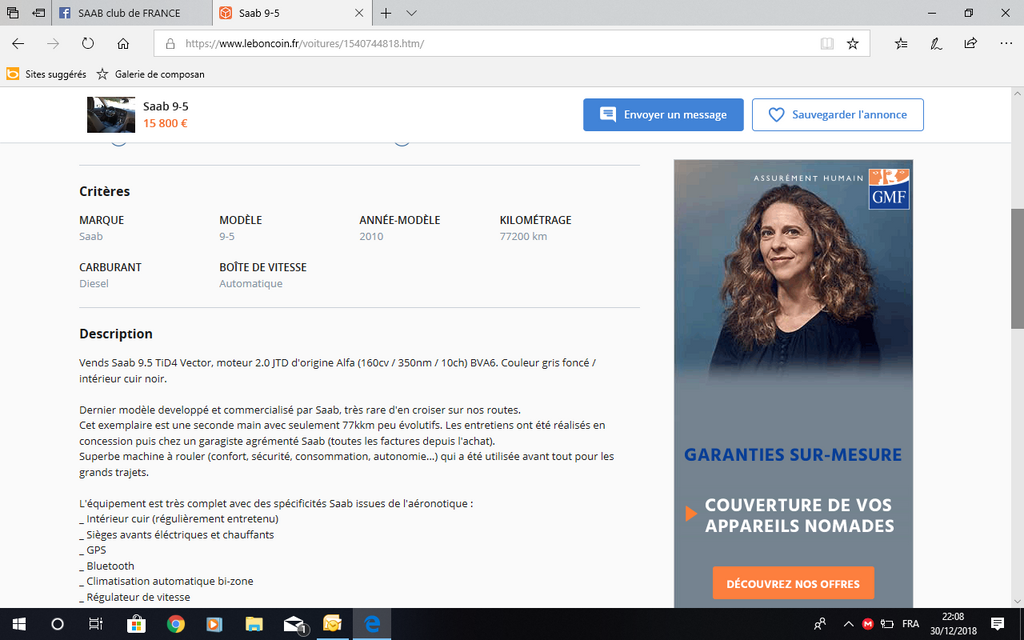Image resolution: width=1024 pixels, height=640 pixels.
Task: Click the Automatique gearbox value
Action: point(251,283)
